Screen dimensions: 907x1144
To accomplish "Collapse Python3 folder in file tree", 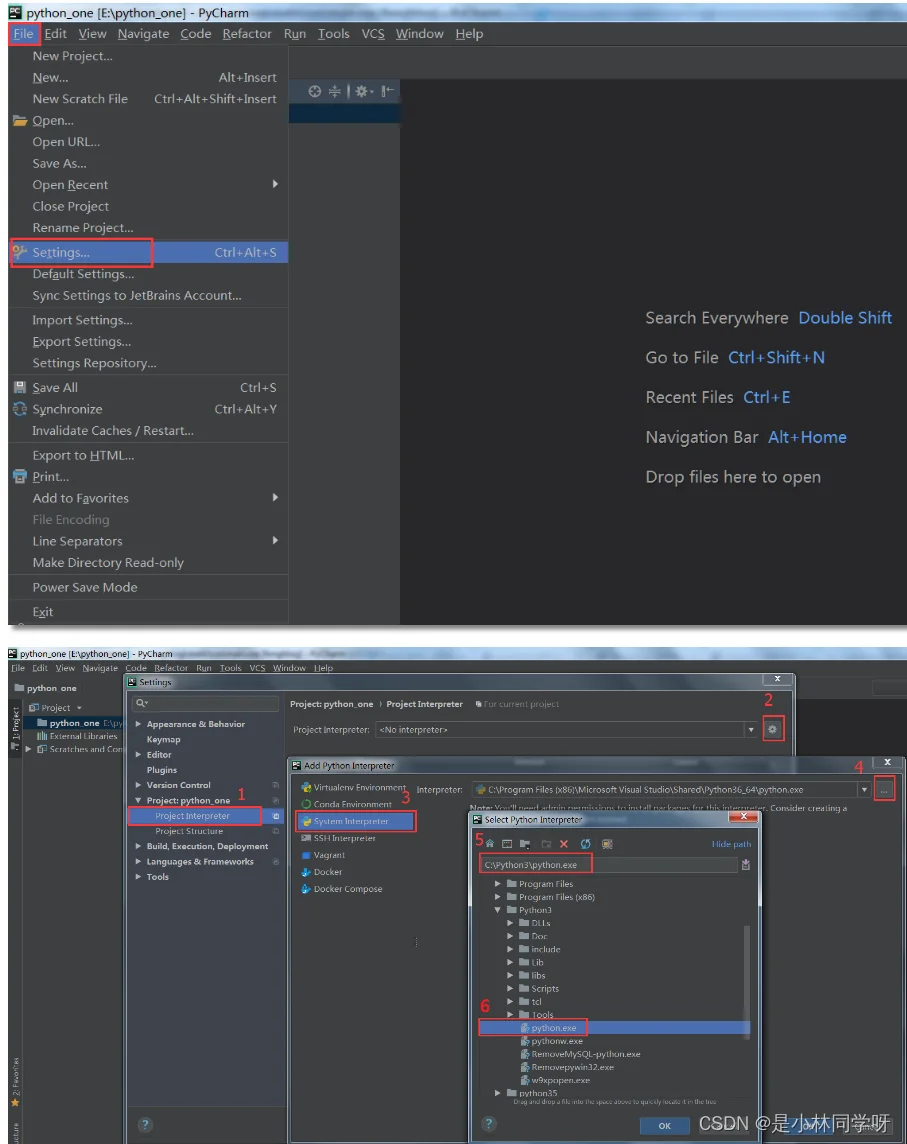I will pos(498,910).
